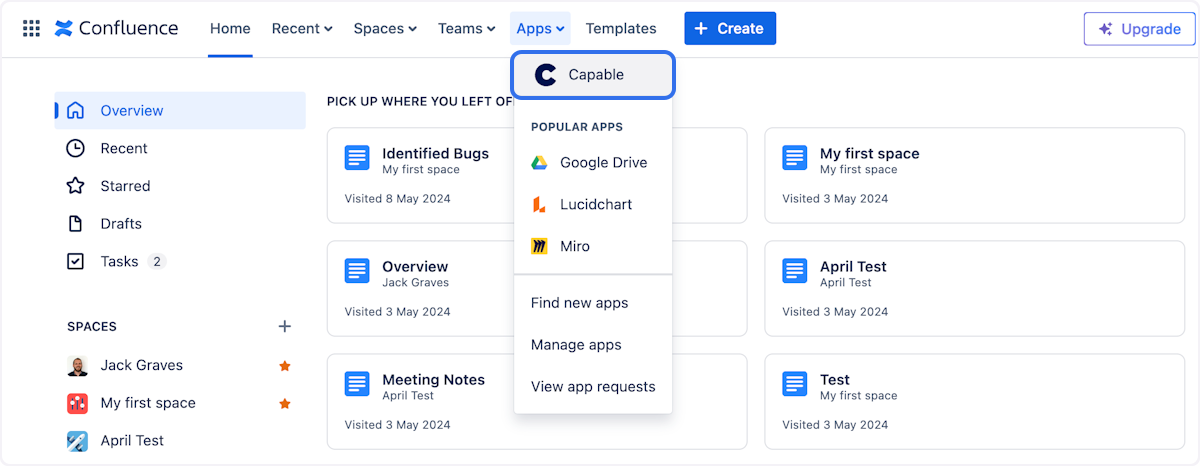Screen dimensions: 1200x466
Task: Click Manage apps menu entry
Action: pyautogui.click(x=576, y=345)
